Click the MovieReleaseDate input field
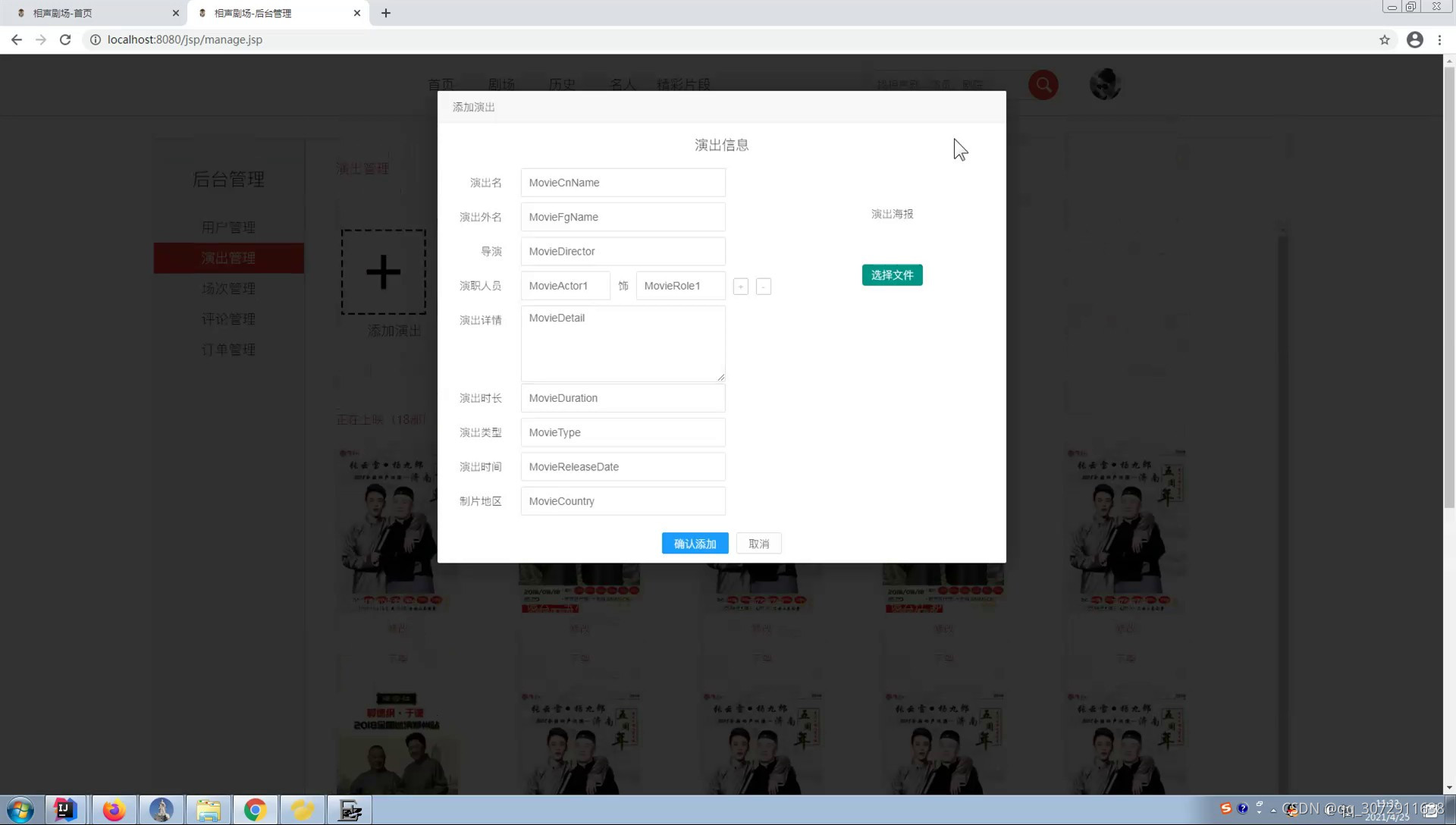1456x825 pixels. coord(623,466)
